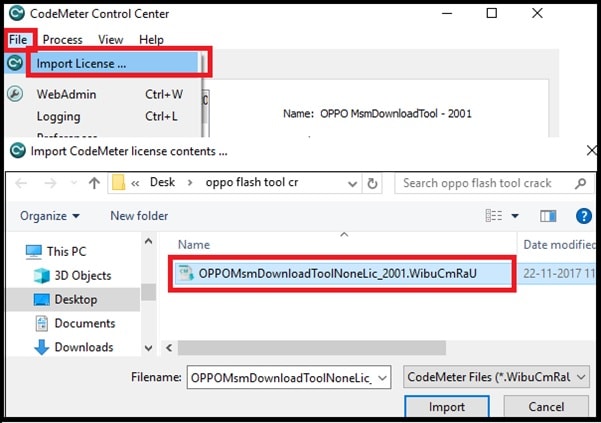Open recent locations dropdown arrow
The image size is (601, 423).
[74, 184]
